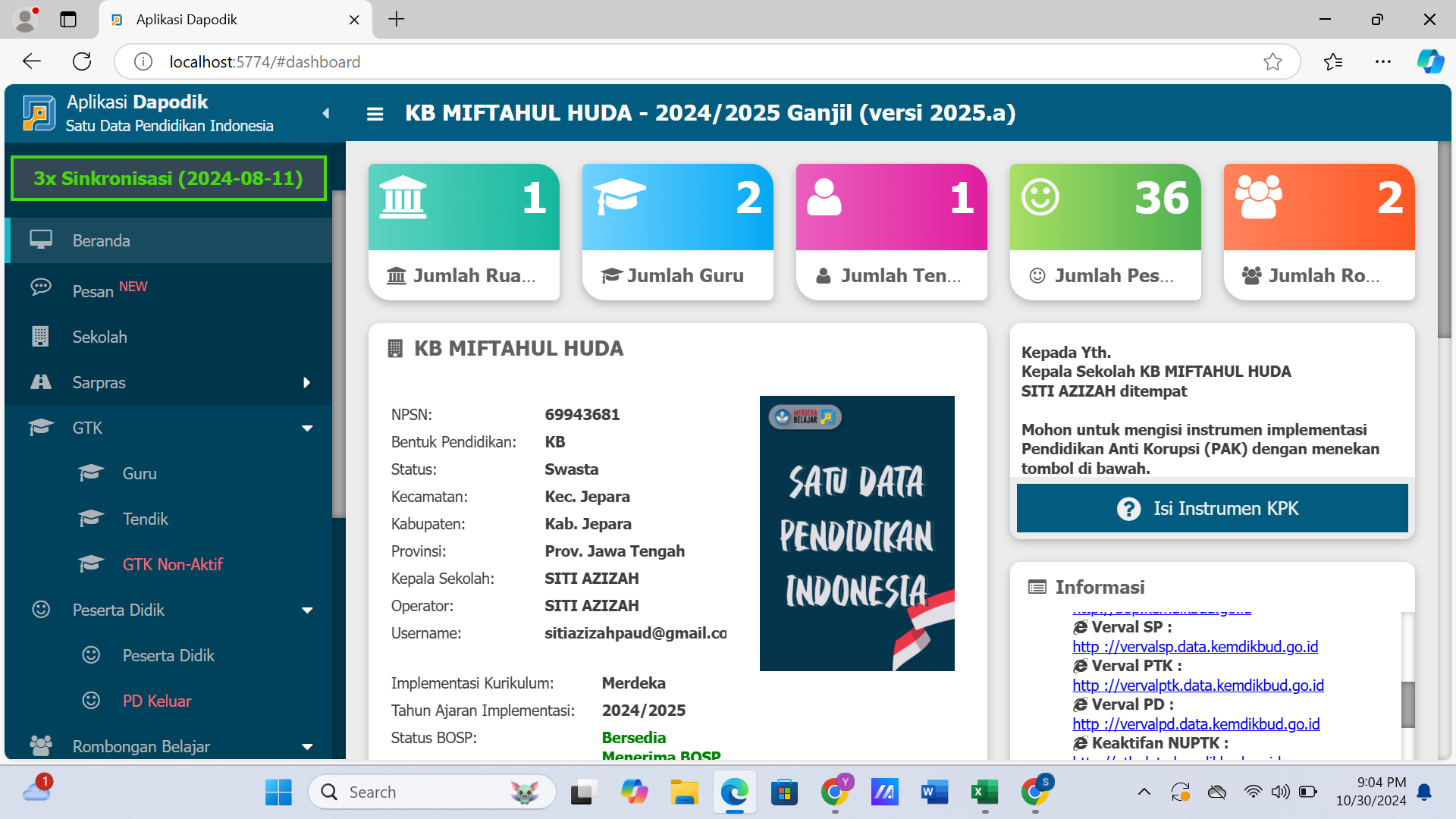Image resolution: width=1456 pixels, height=819 pixels.
Task: Click the Sekolah building icon
Action: [x=40, y=336]
